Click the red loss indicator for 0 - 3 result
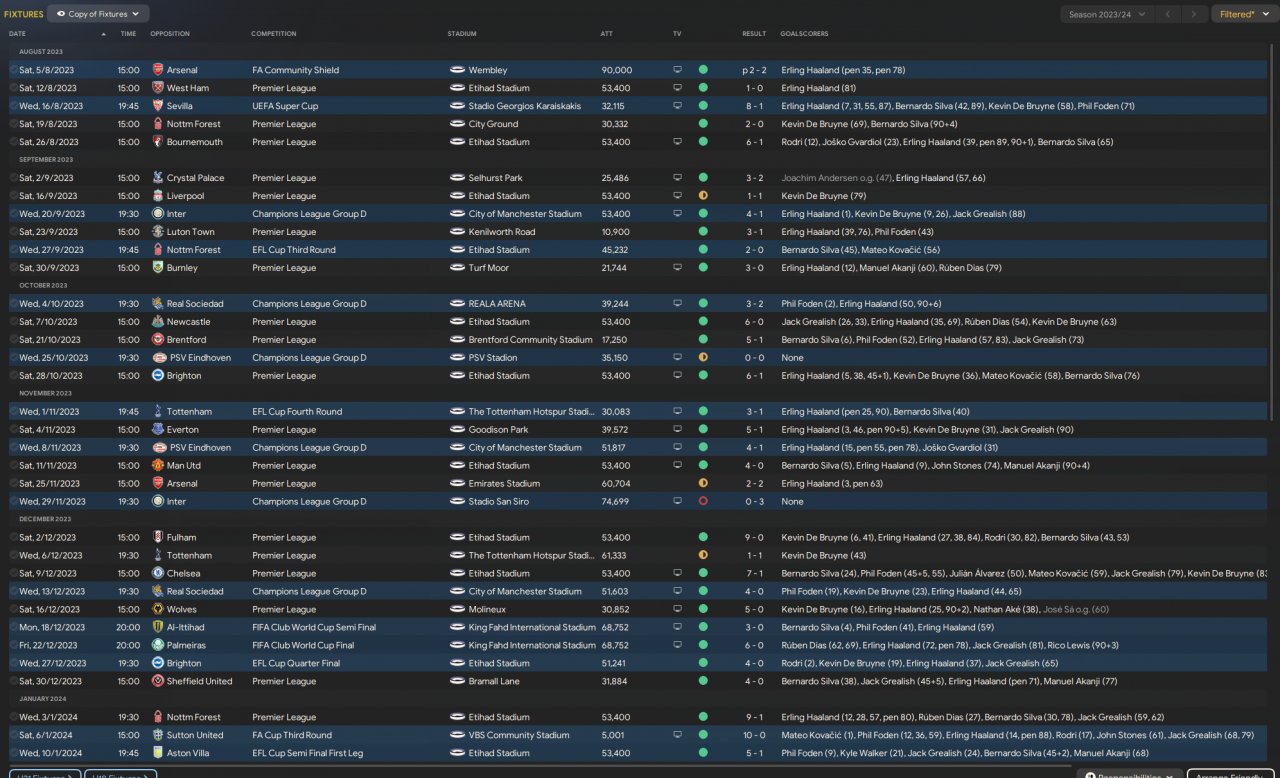This screenshot has width=1280, height=778. [703, 502]
